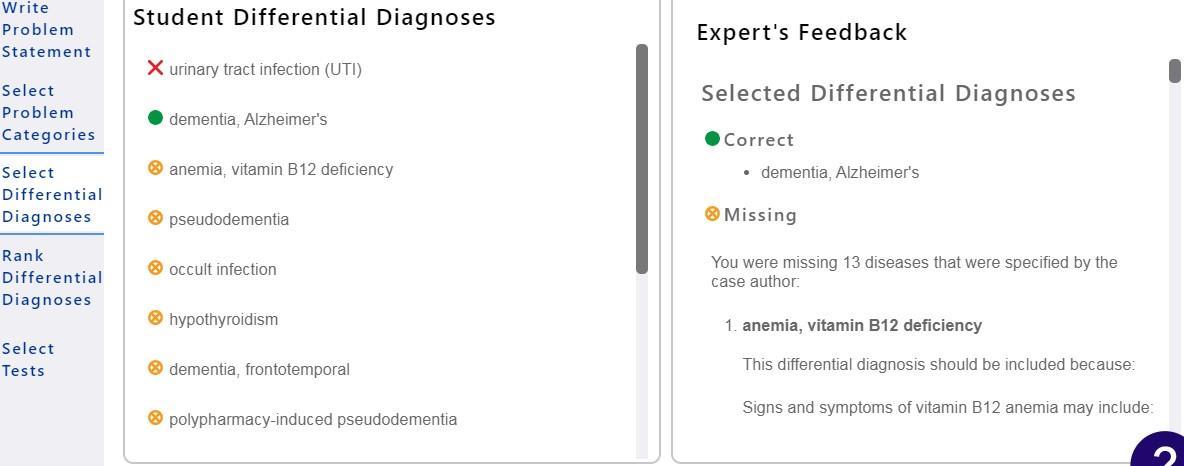Select the bold anemia, vitamin B12 deficiency feedback entry
This screenshot has width=1184, height=466.
pyautogui.click(x=862, y=326)
